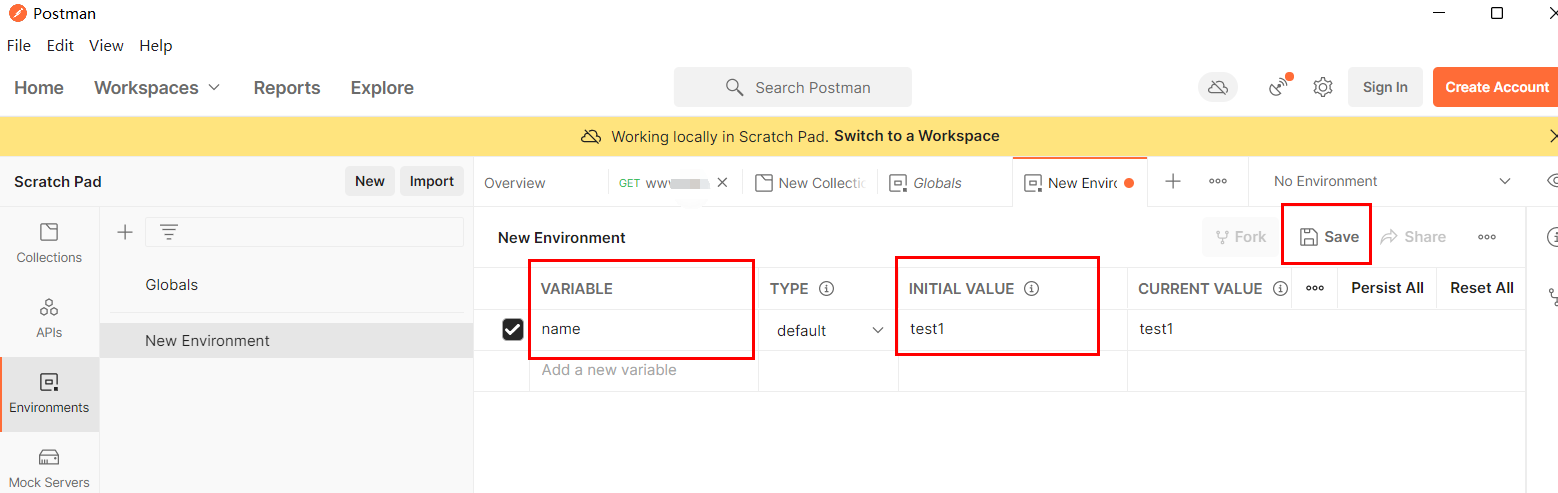Image resolution: width=1558 pixels, height=493 pixels.
Task: Select New Environment in environments list
Action: [286, 341]
